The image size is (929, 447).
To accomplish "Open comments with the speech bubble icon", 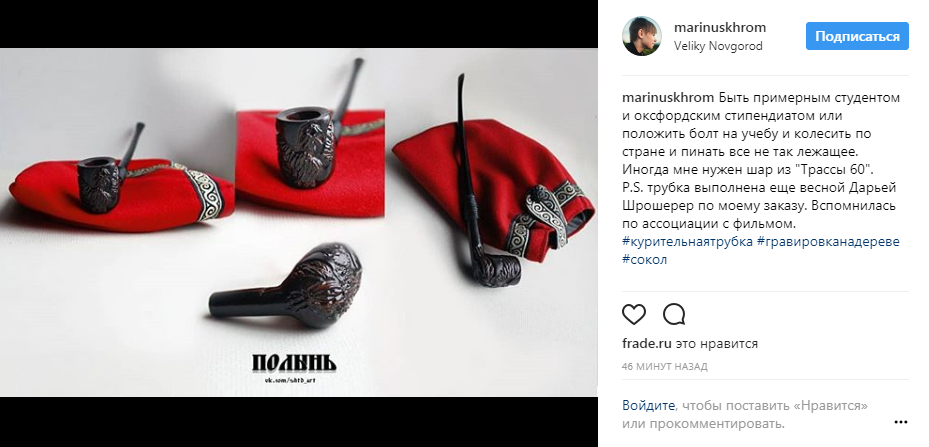I will (x=674, y=314).
